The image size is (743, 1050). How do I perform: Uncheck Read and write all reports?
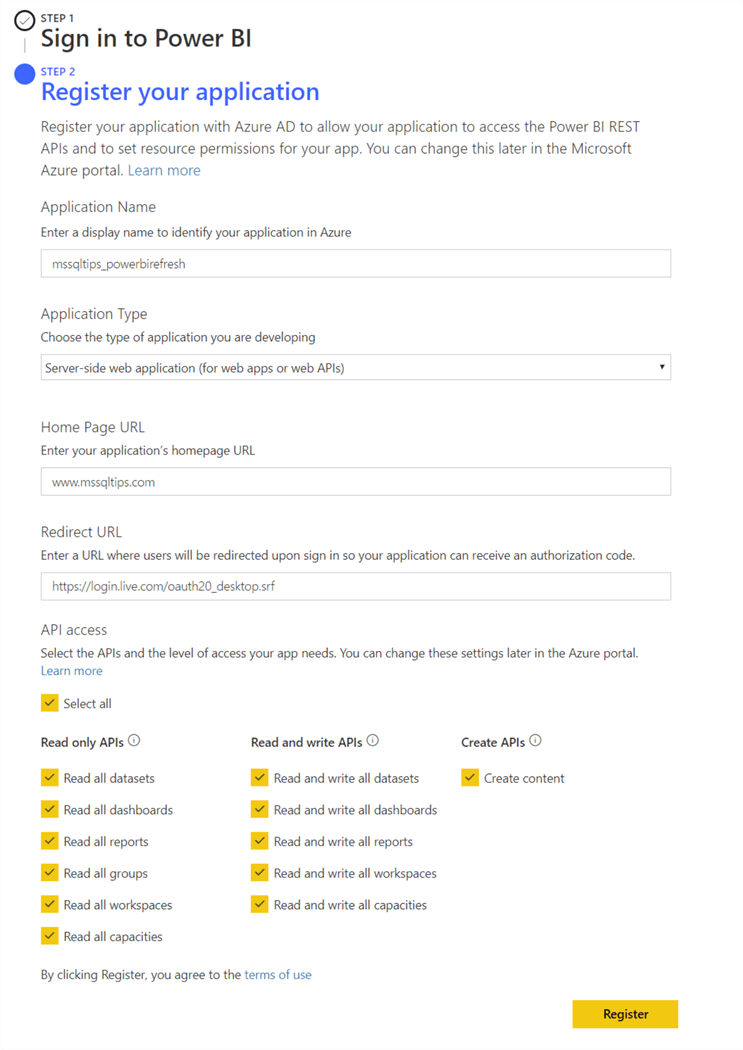click(260, 841)
